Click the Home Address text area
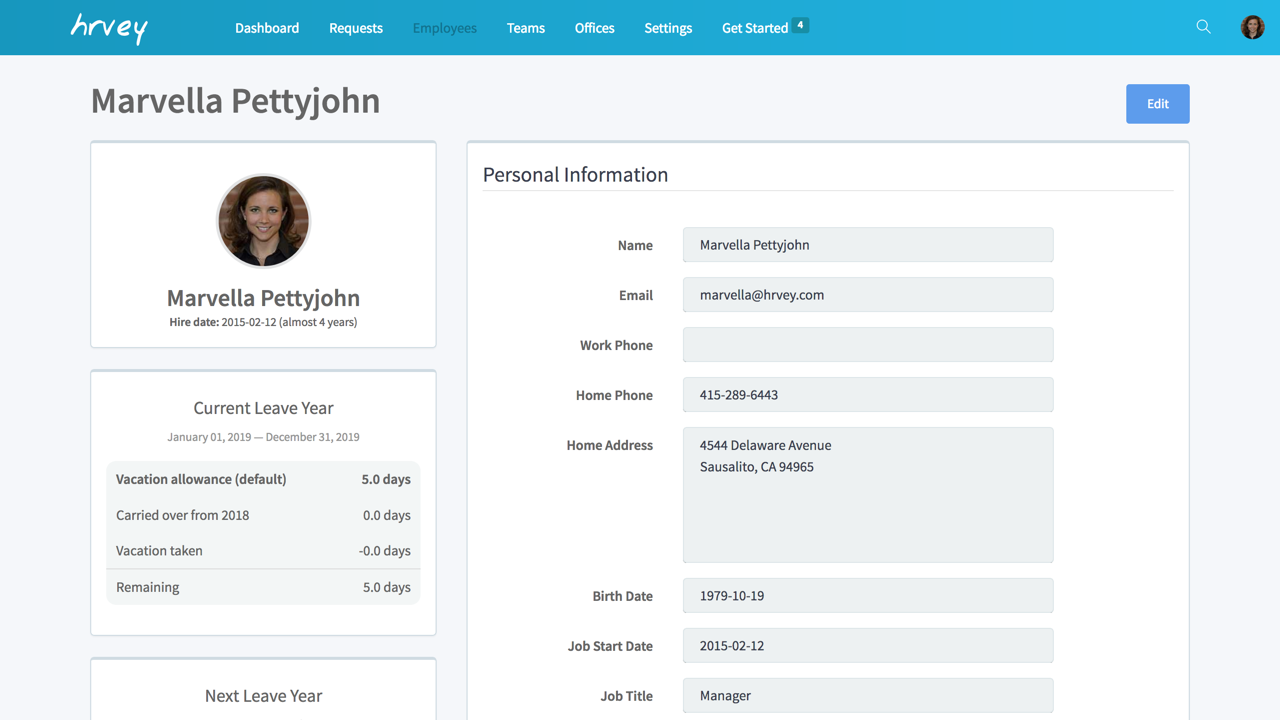 click(867, 494)
